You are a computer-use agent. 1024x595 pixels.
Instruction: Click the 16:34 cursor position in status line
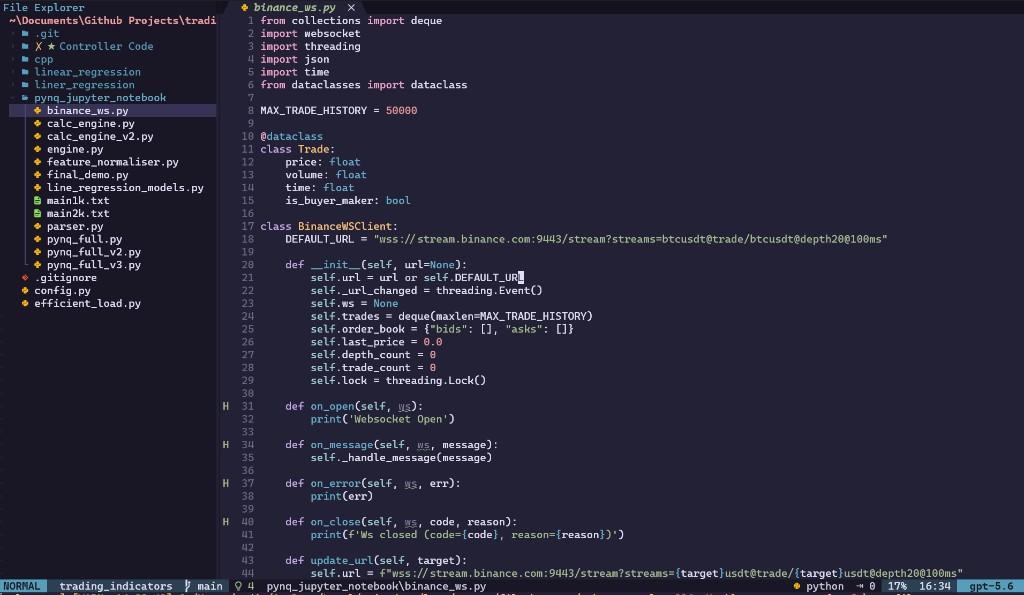(935, 586)
